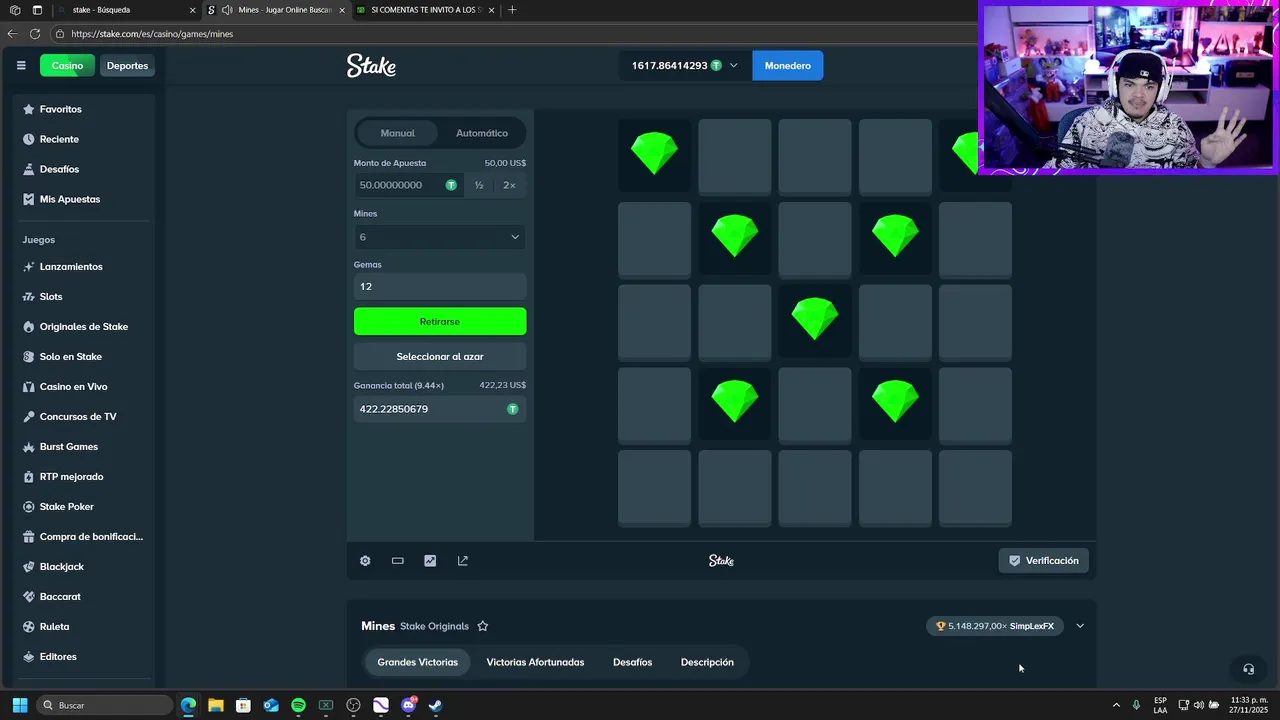Open the Descripción tab

tap(707, 662)
